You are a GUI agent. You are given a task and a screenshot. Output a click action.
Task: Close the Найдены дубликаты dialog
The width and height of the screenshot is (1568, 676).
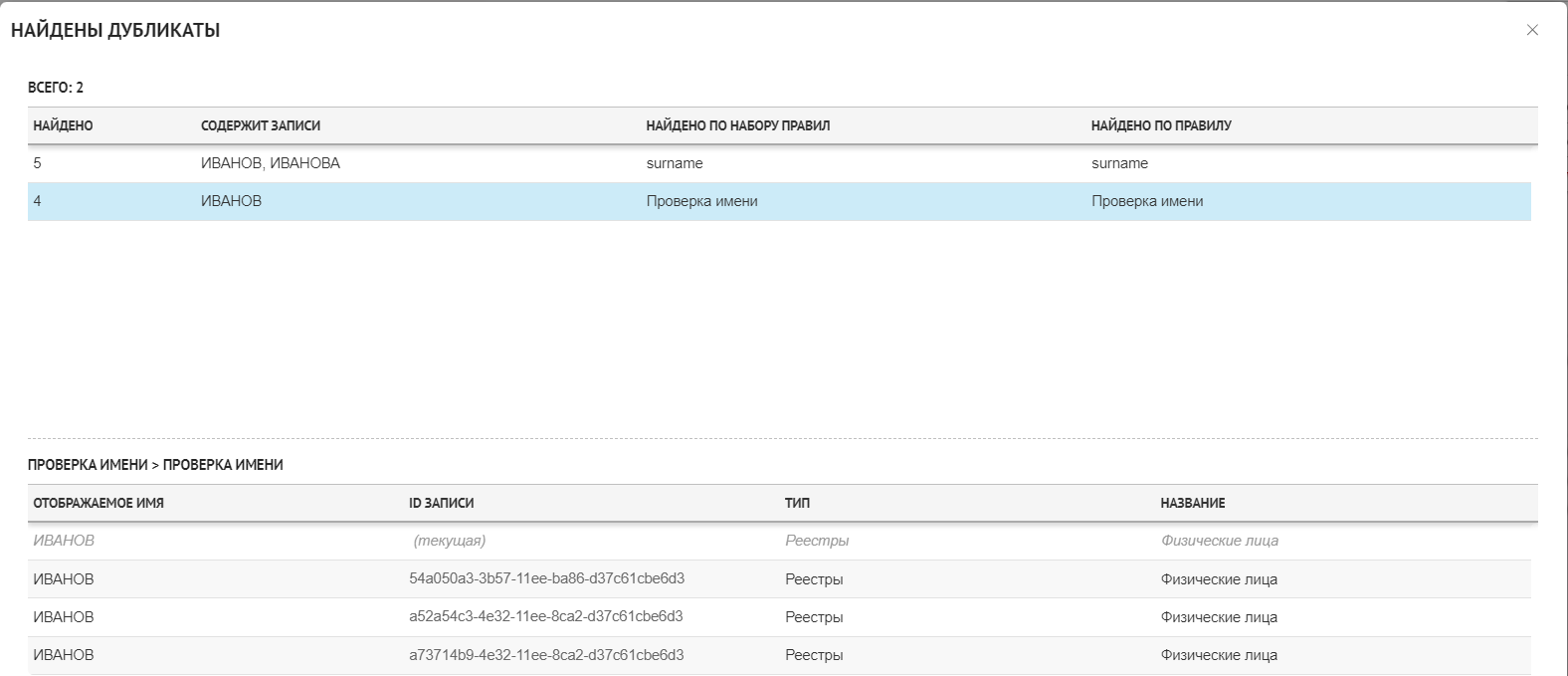(1532, 30)
